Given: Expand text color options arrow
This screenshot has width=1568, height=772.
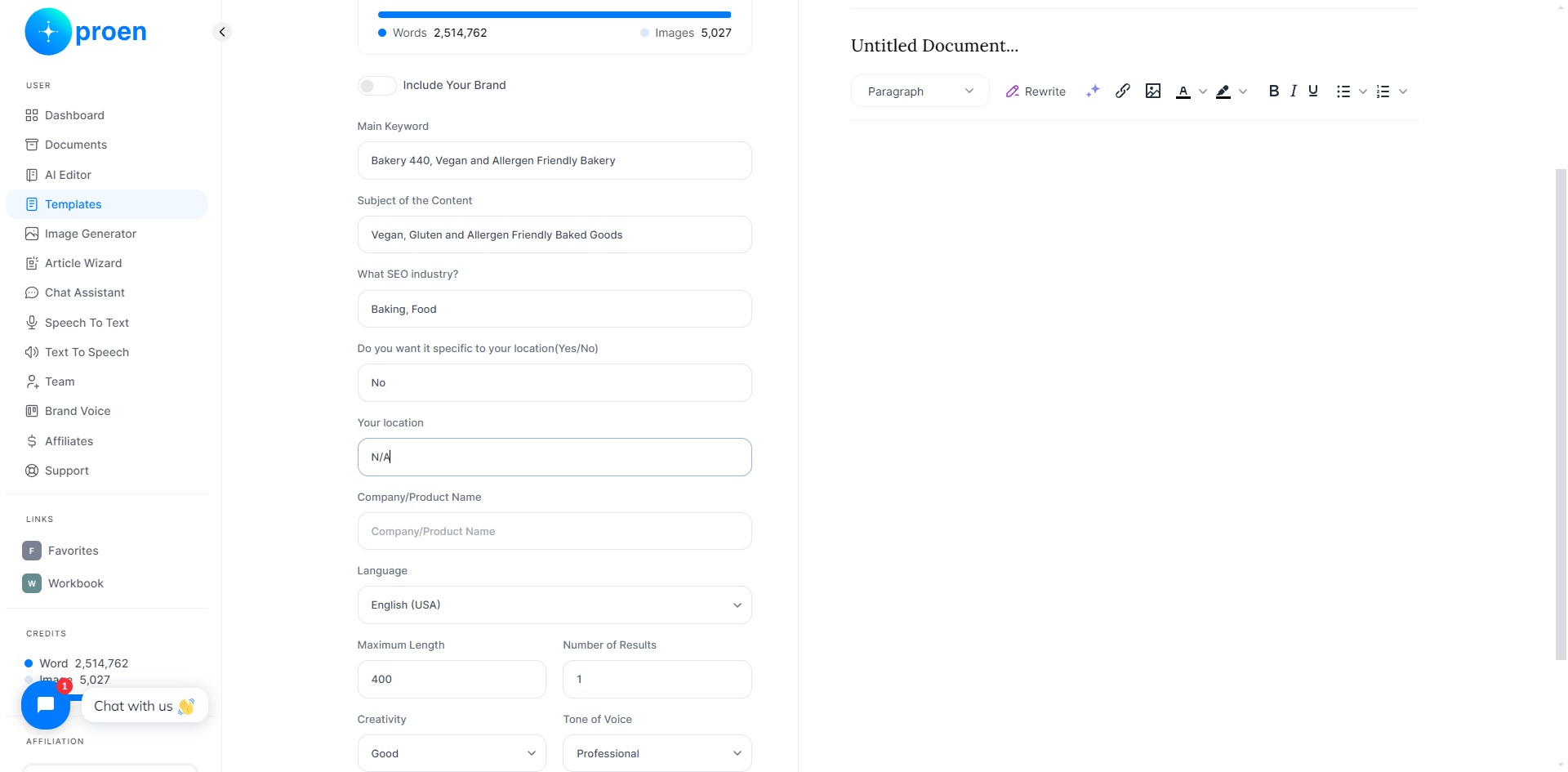Looking at the screenshot, I should 1203,91.
